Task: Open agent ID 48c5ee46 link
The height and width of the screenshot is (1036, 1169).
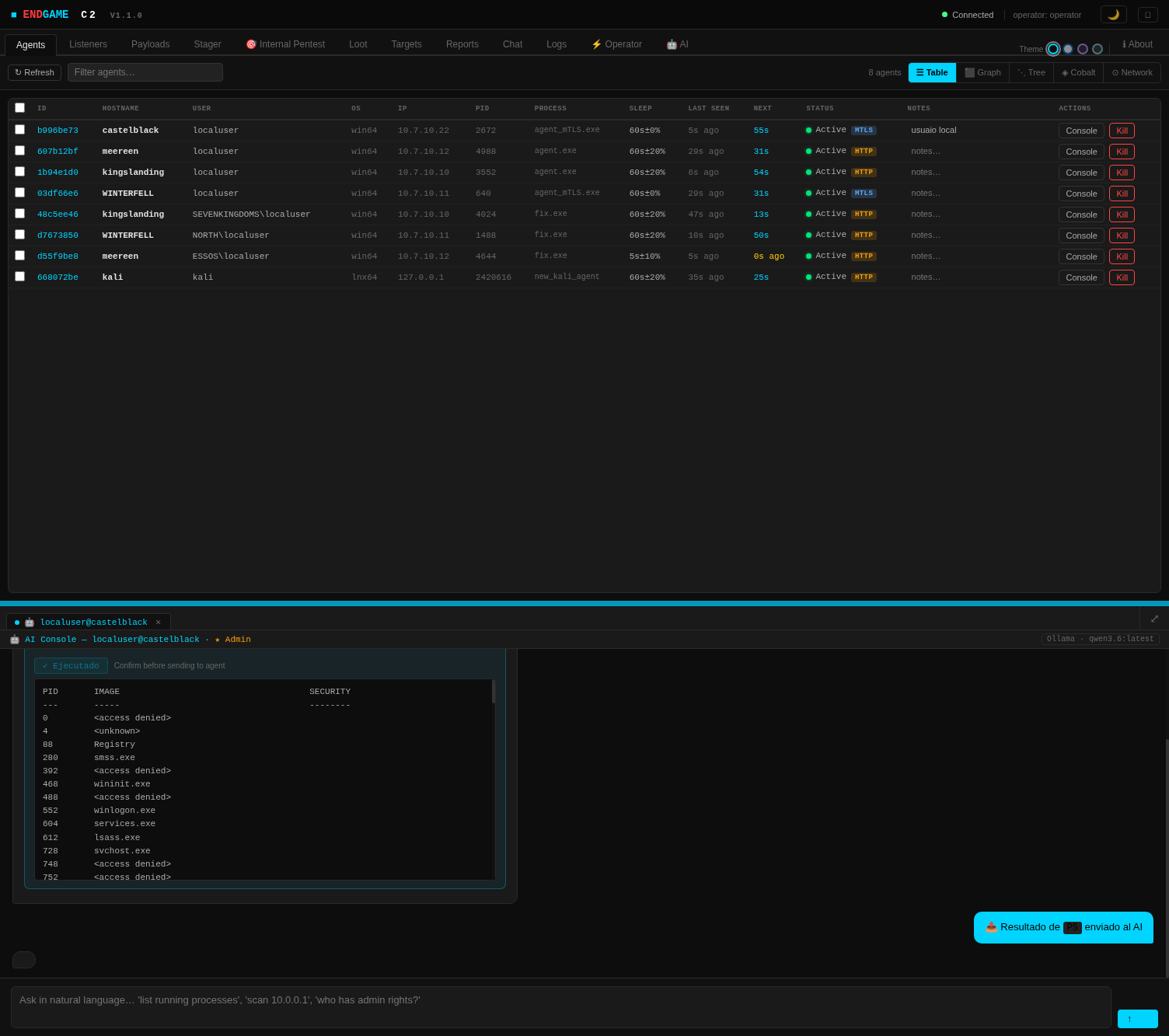Action: coord(58,215)
